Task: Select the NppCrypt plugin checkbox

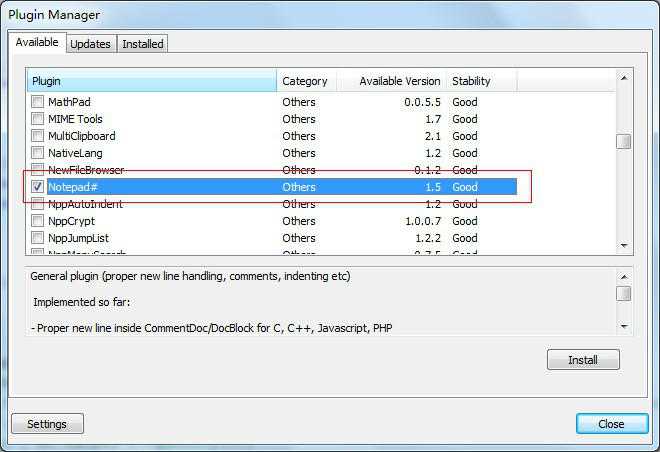Action: click(x=37, y=221)
